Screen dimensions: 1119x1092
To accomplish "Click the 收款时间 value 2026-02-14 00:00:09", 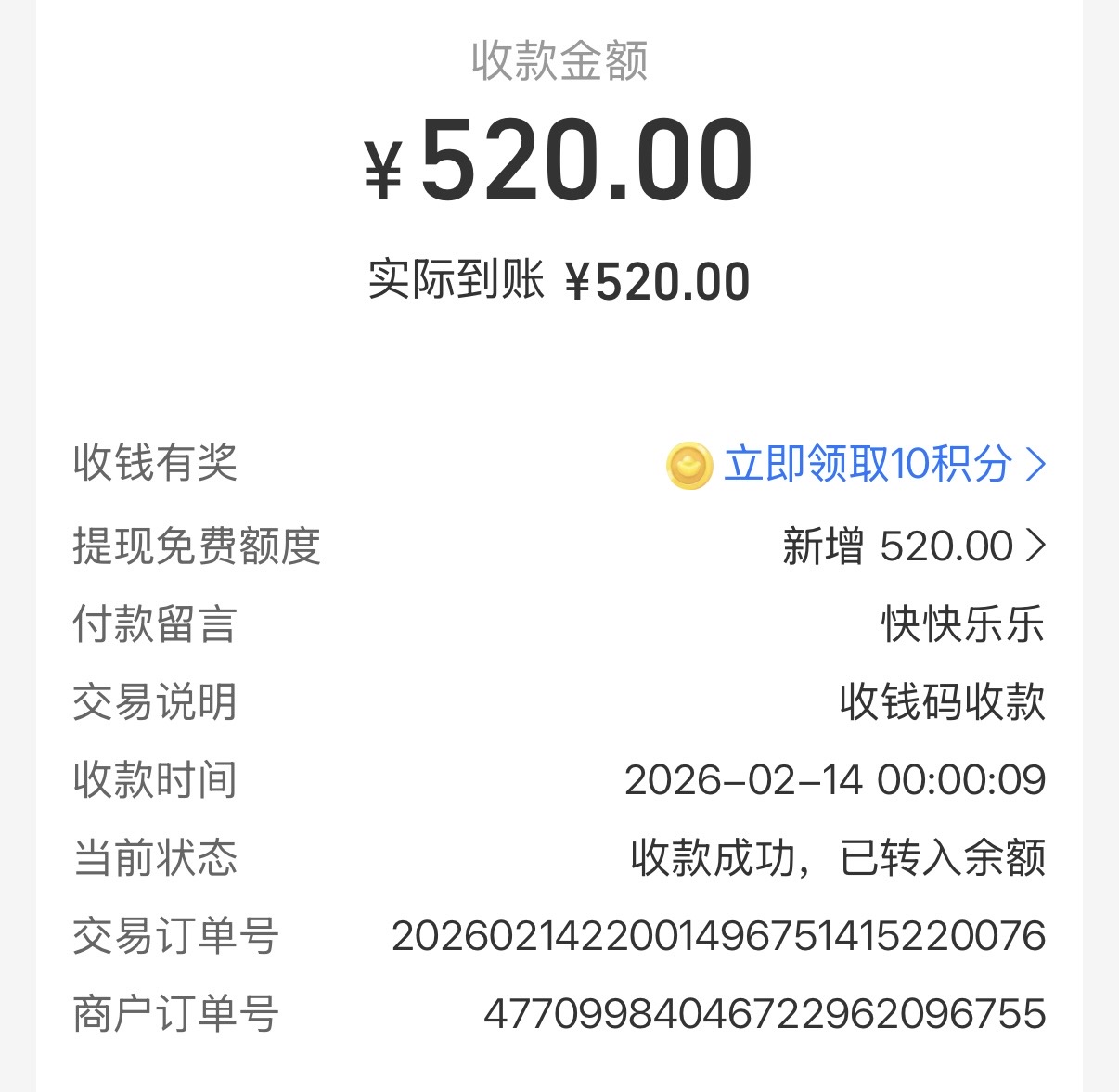I will [834, 779].
